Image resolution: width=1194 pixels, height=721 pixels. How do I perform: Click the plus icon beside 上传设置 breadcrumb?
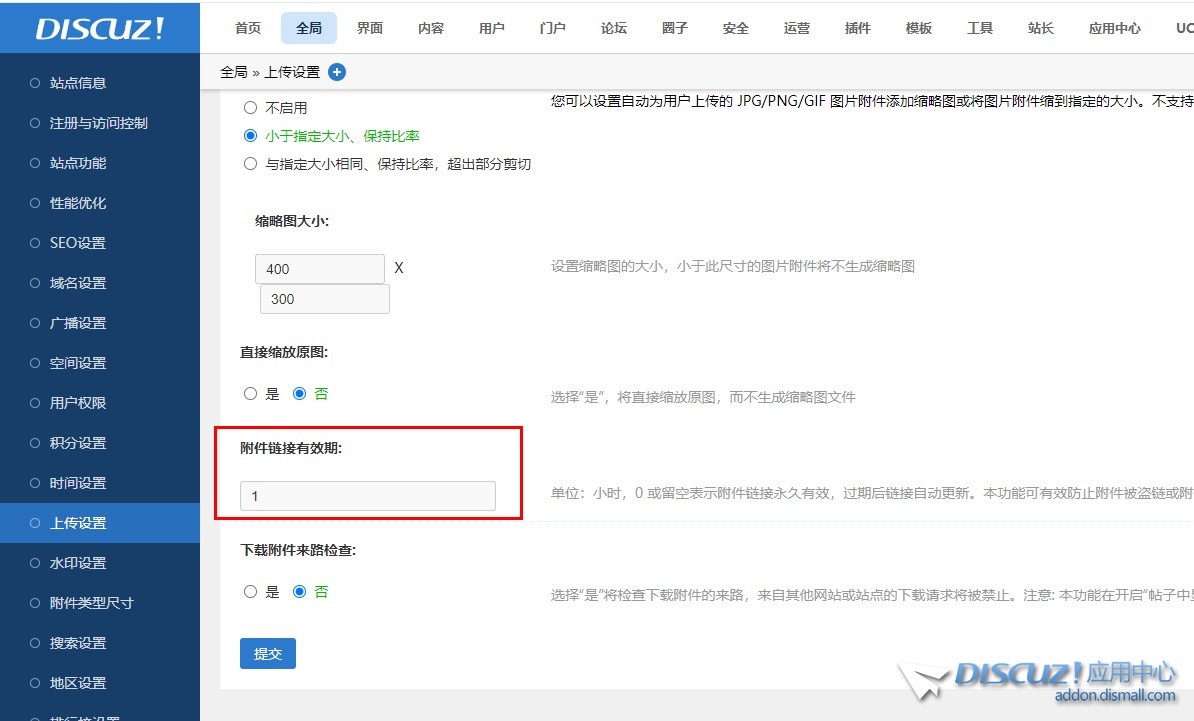click(x=337, y=72)
